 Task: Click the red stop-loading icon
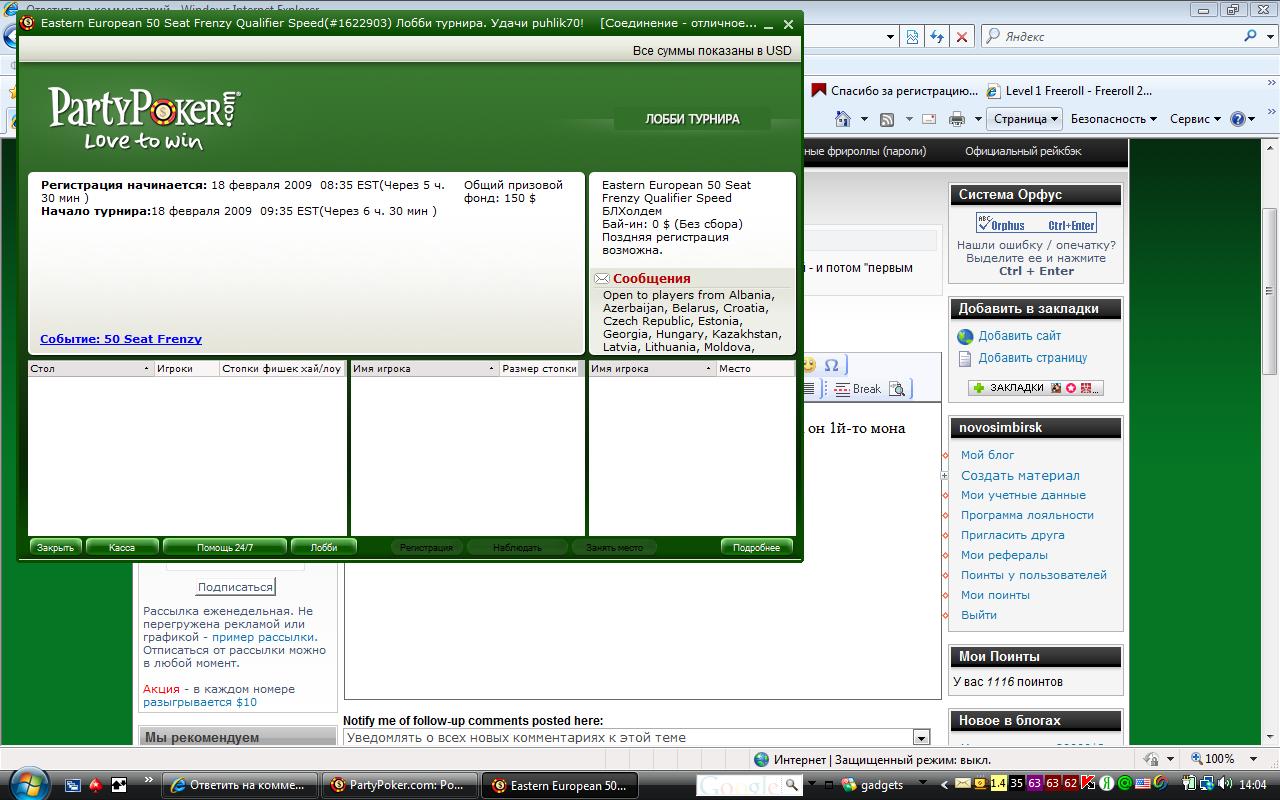tap(961, 36)
